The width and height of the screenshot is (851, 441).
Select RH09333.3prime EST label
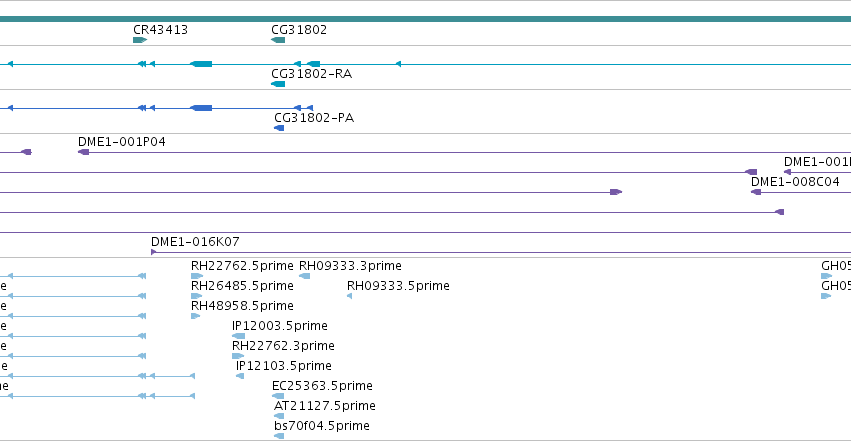click(x=351, y=266)
